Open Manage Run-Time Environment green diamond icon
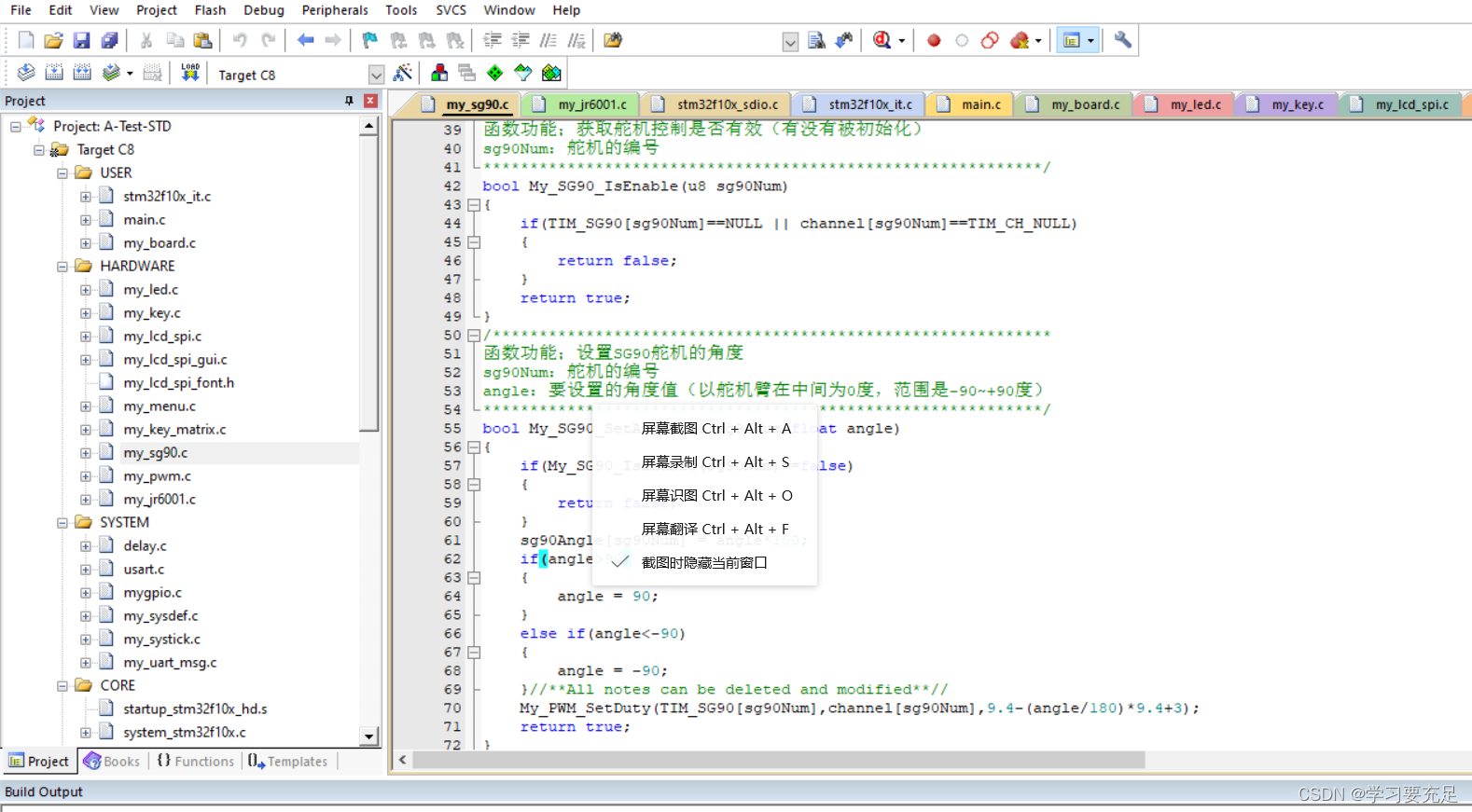 tap(495, 73)
